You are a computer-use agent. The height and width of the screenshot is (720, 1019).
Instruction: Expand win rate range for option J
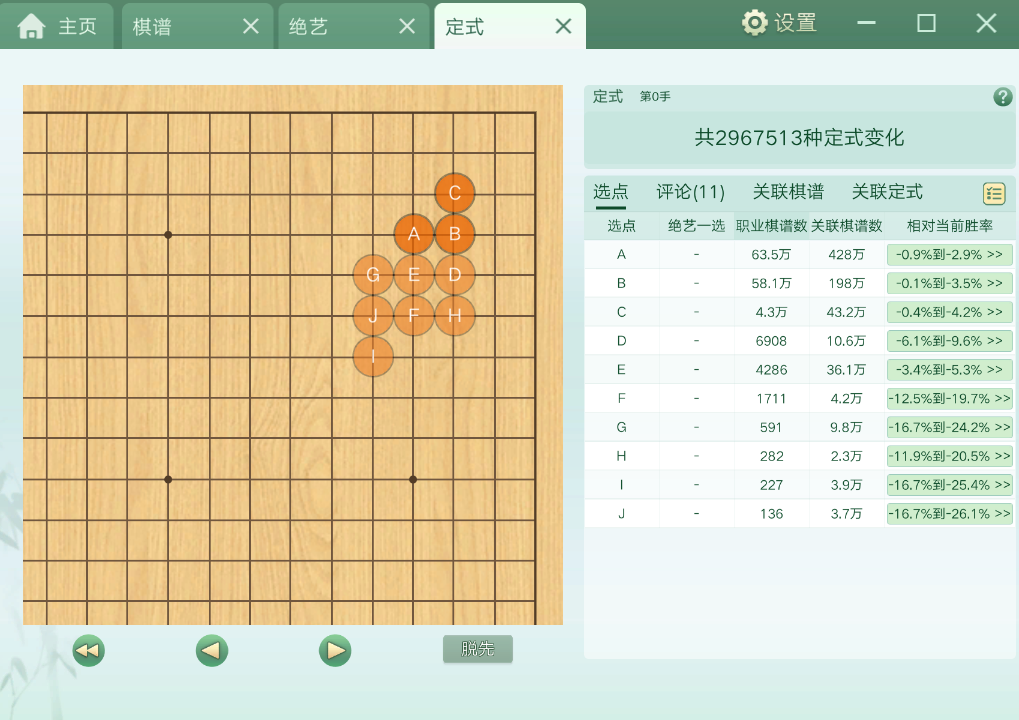[x=949, y=514]
